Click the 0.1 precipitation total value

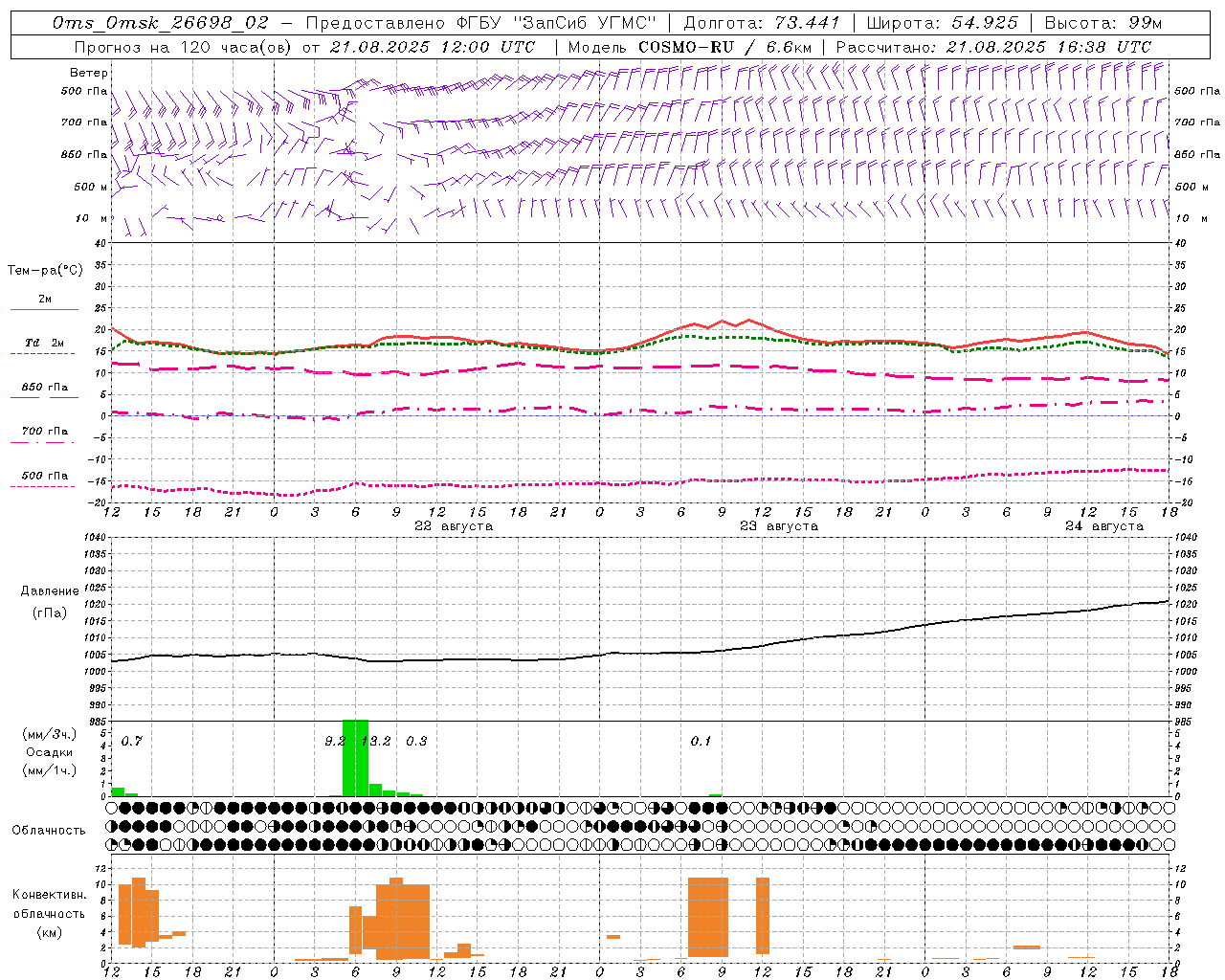pos(701,742)
